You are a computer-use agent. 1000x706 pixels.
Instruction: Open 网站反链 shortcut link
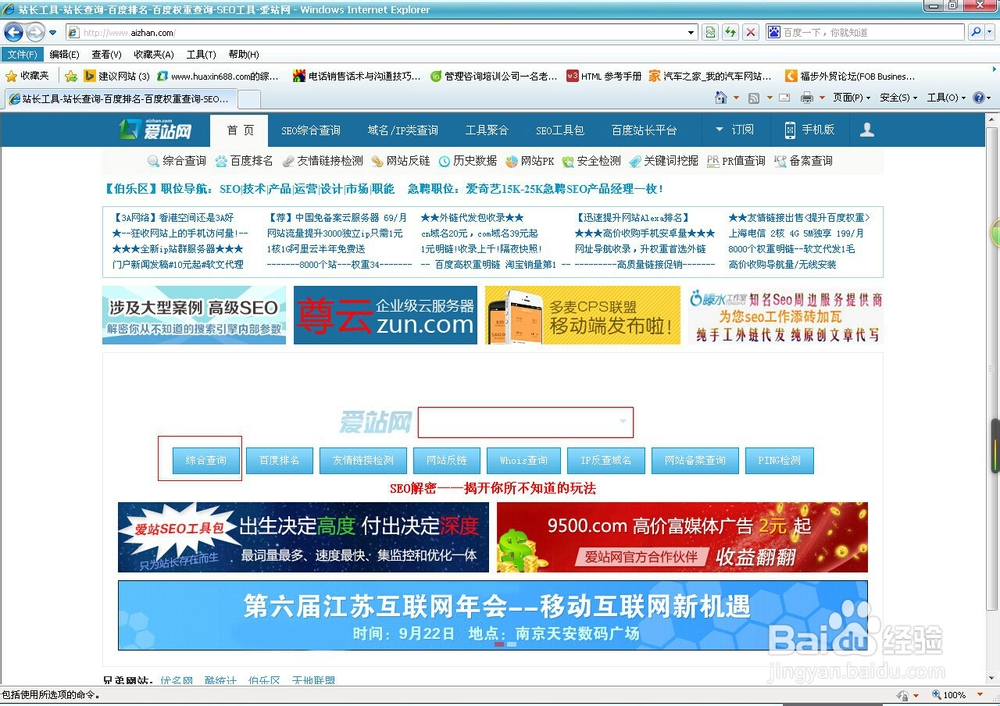pos(401,161)
